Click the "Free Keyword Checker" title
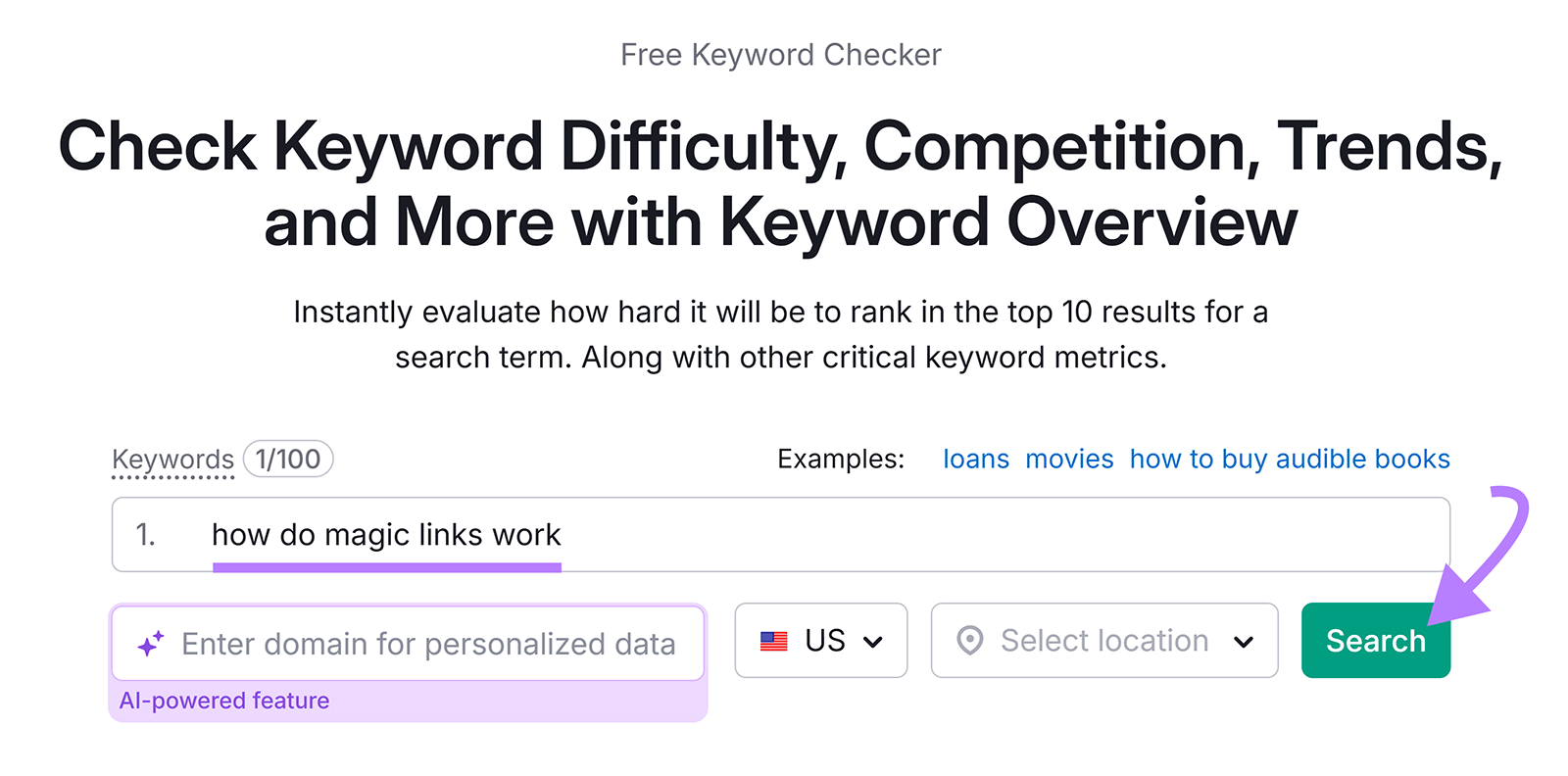This screenshot has height=776, width=1568. [x=781, y=54]
